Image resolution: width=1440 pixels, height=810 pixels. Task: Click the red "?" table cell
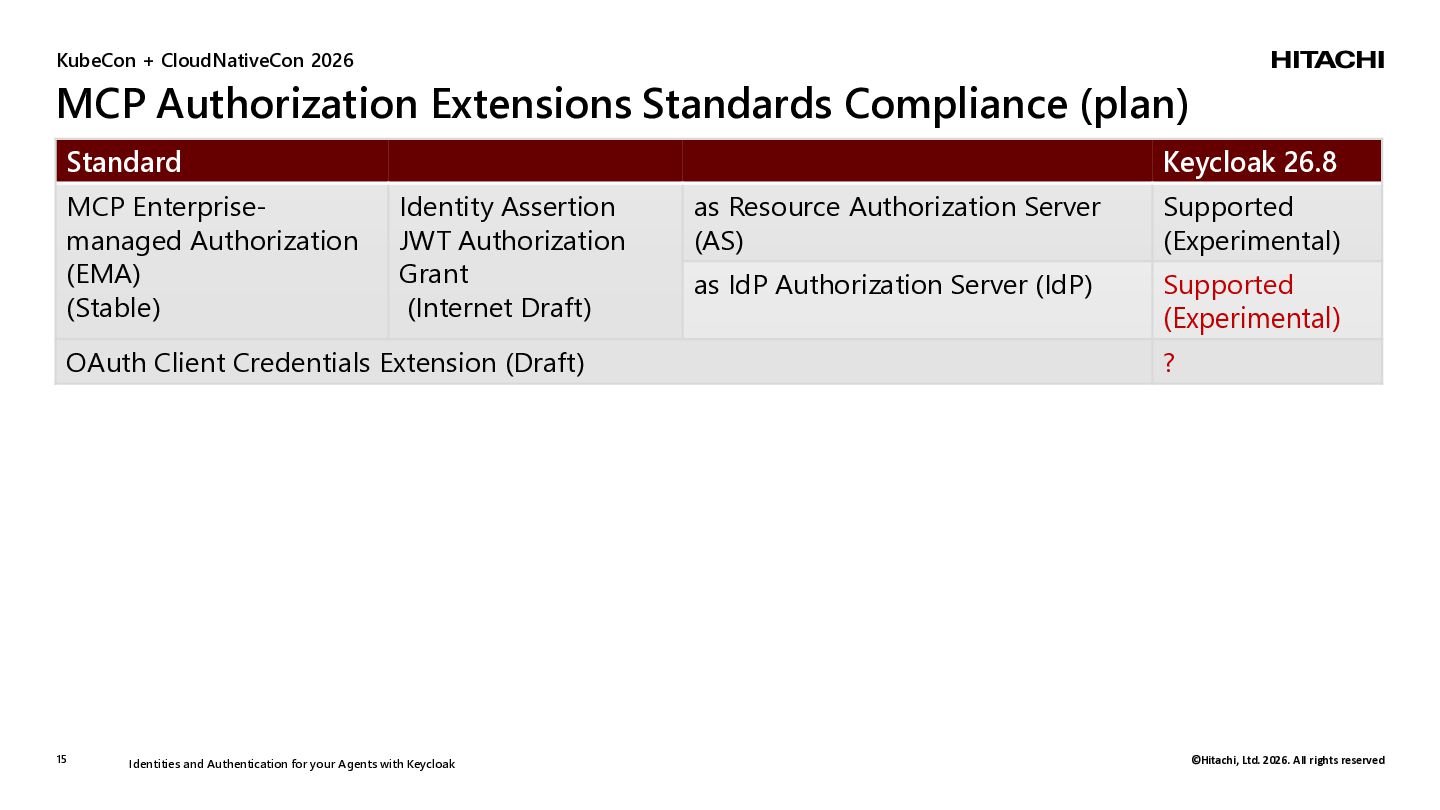tap(1267, 362)
